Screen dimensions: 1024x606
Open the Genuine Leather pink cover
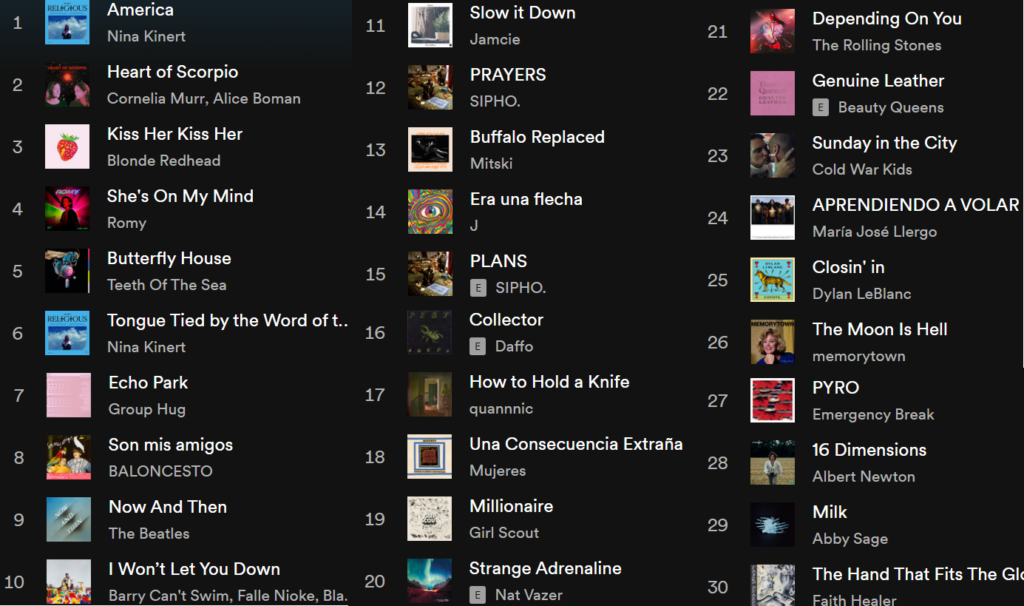point(773,93)
